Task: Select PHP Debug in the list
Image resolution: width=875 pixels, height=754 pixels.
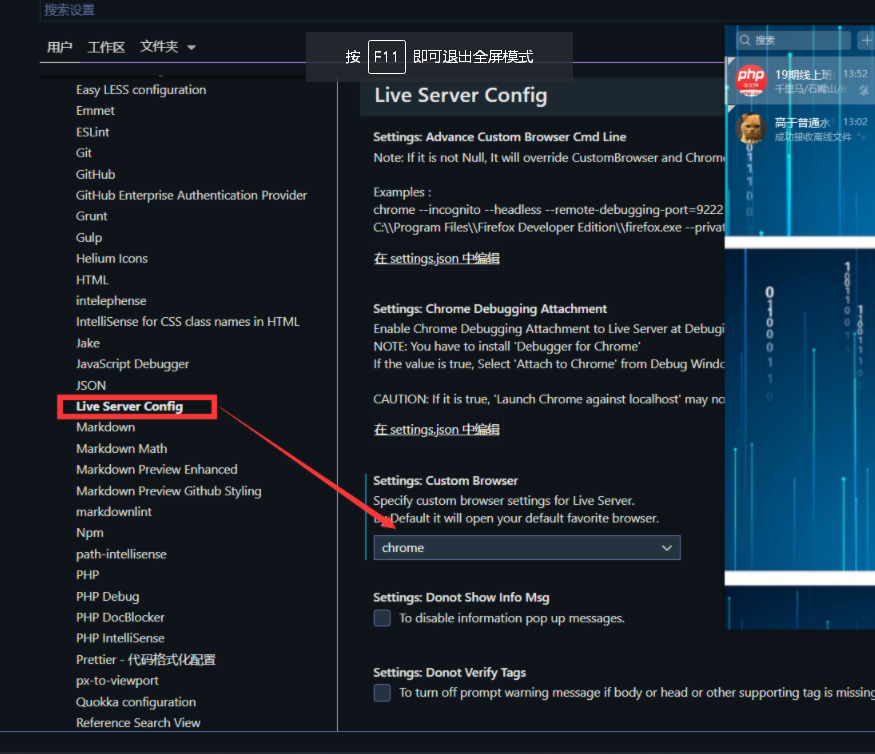Action: (108, 596)
